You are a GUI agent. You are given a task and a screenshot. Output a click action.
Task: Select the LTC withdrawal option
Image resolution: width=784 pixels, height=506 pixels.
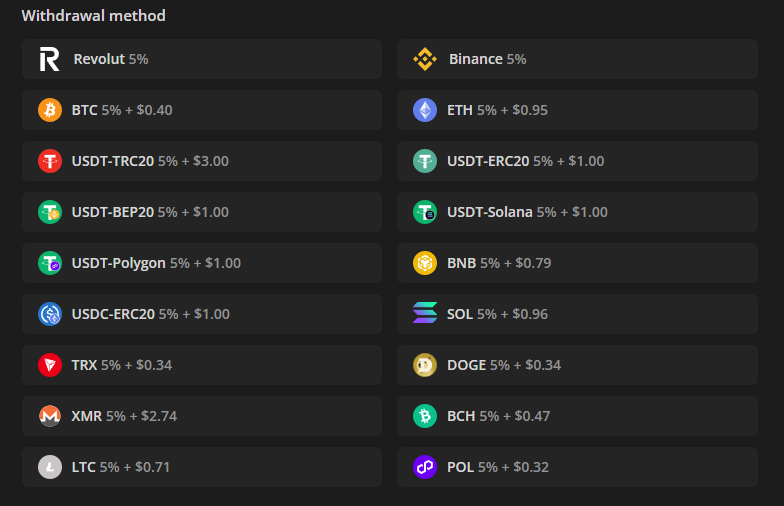(202, 467)
